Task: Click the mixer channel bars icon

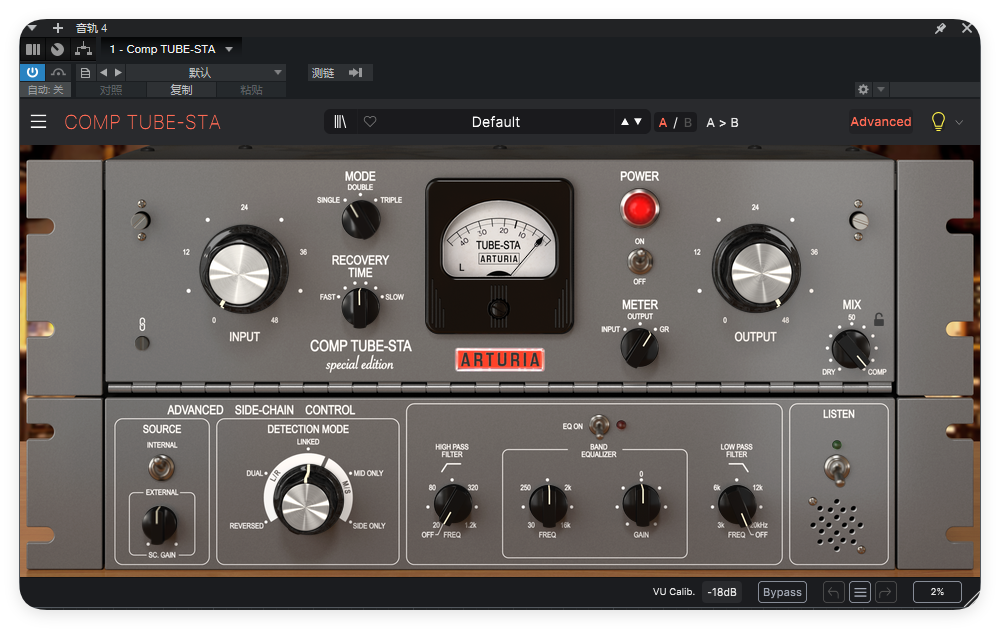Action: (x=33, y=49)
